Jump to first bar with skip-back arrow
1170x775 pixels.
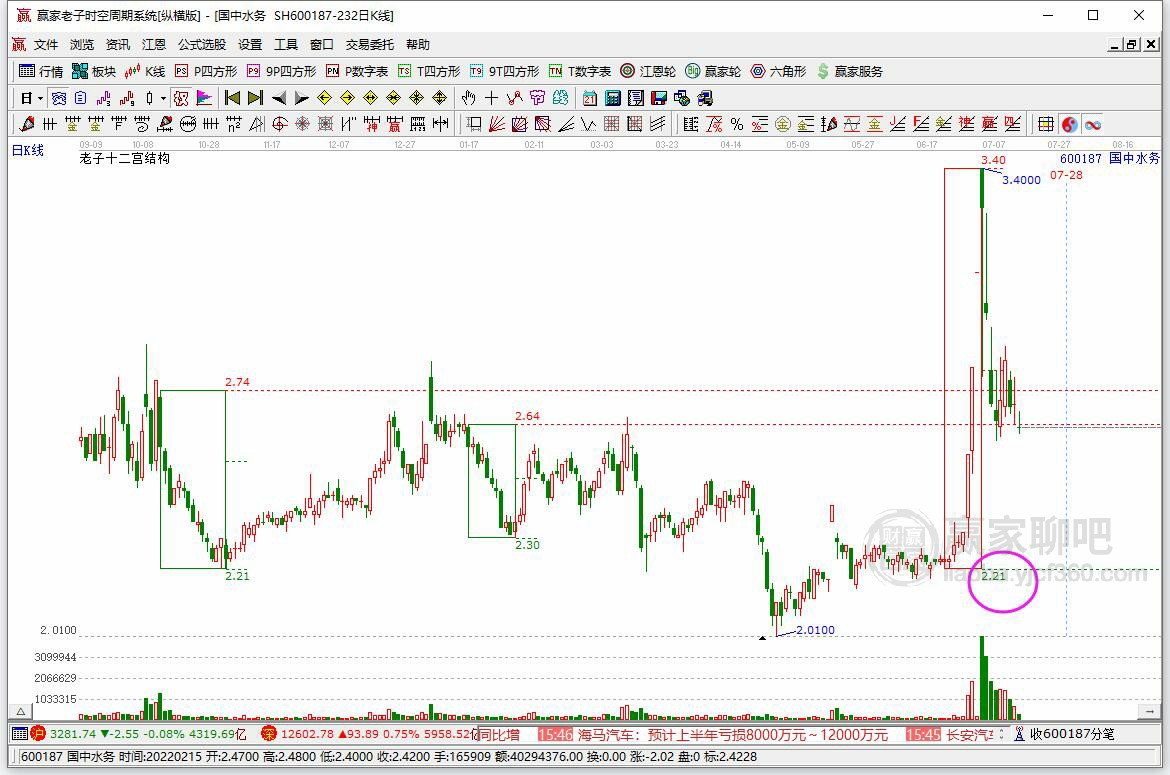pos(232,98)
